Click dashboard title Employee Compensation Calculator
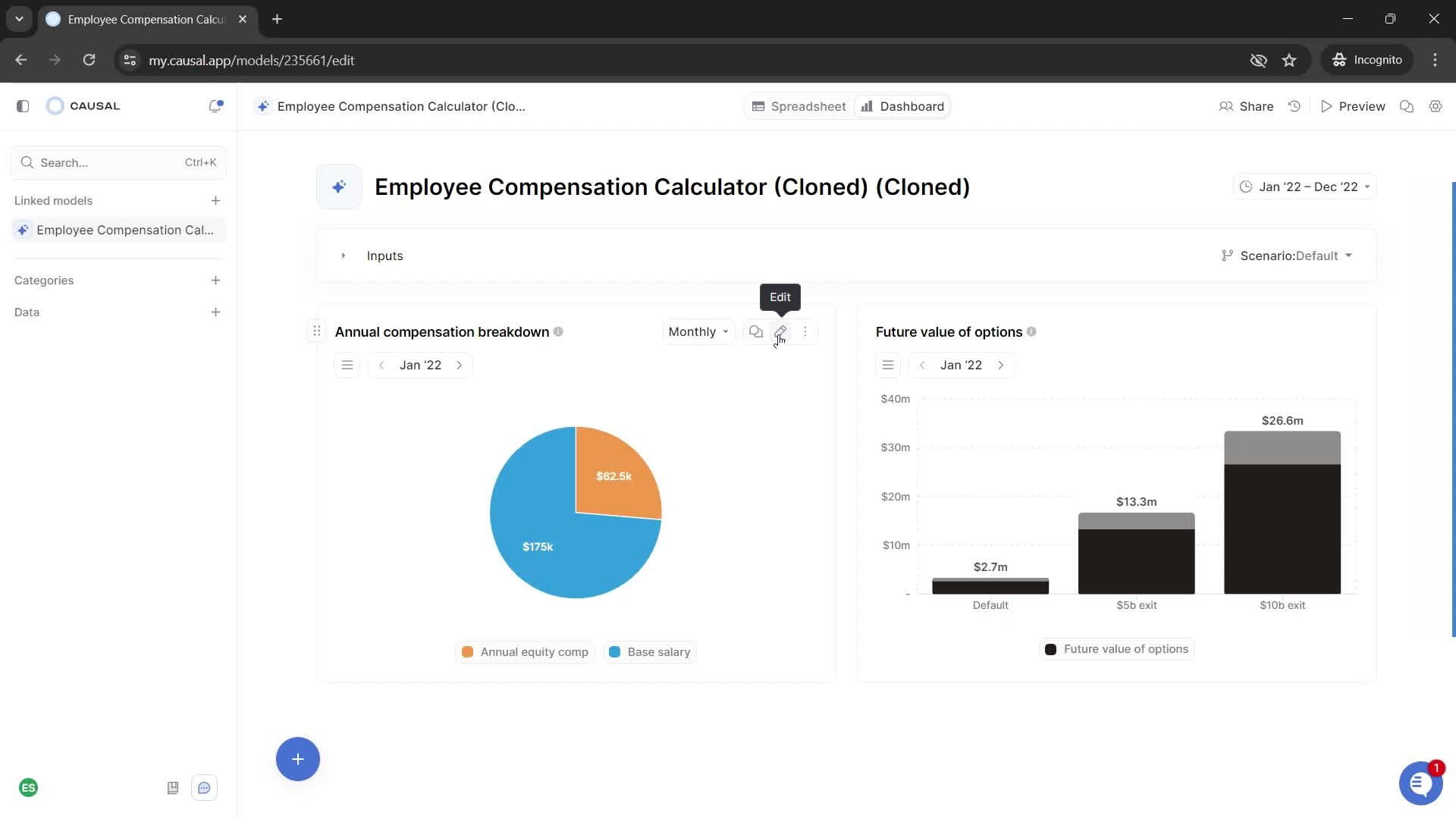Image resolution: width=1456 pixels, height=819 pixels. (672, 187)
